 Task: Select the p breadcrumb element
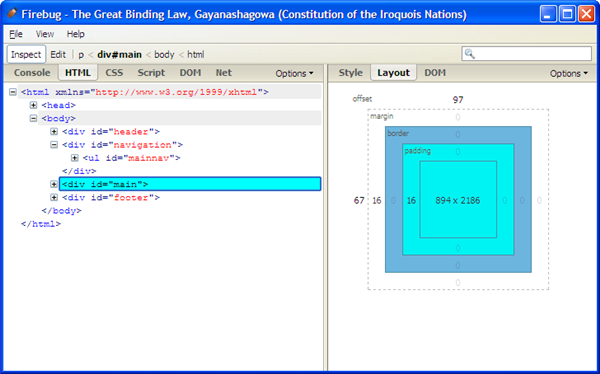(81, 55)
